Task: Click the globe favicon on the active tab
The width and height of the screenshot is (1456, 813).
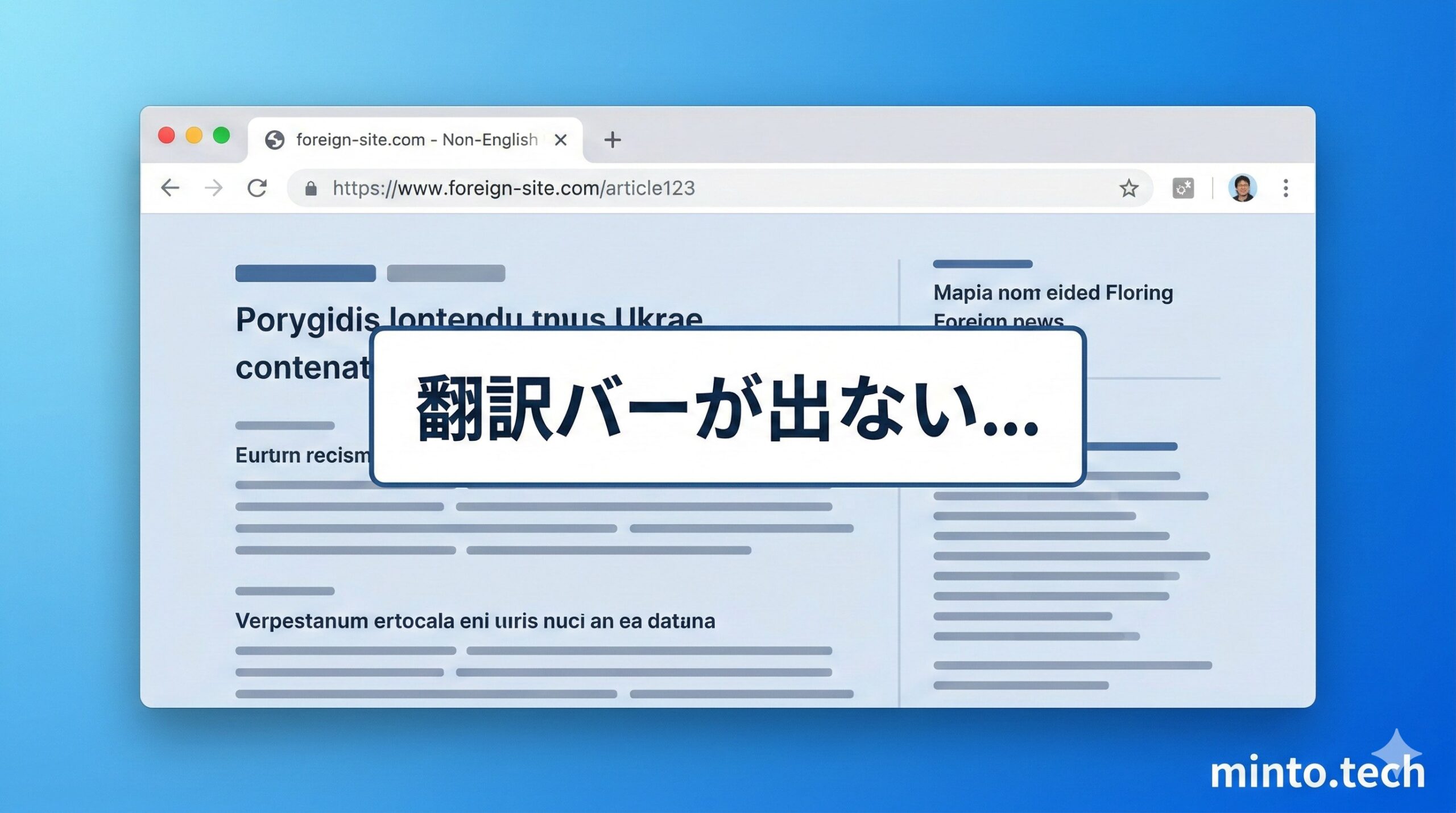Action: coord(275,140)
